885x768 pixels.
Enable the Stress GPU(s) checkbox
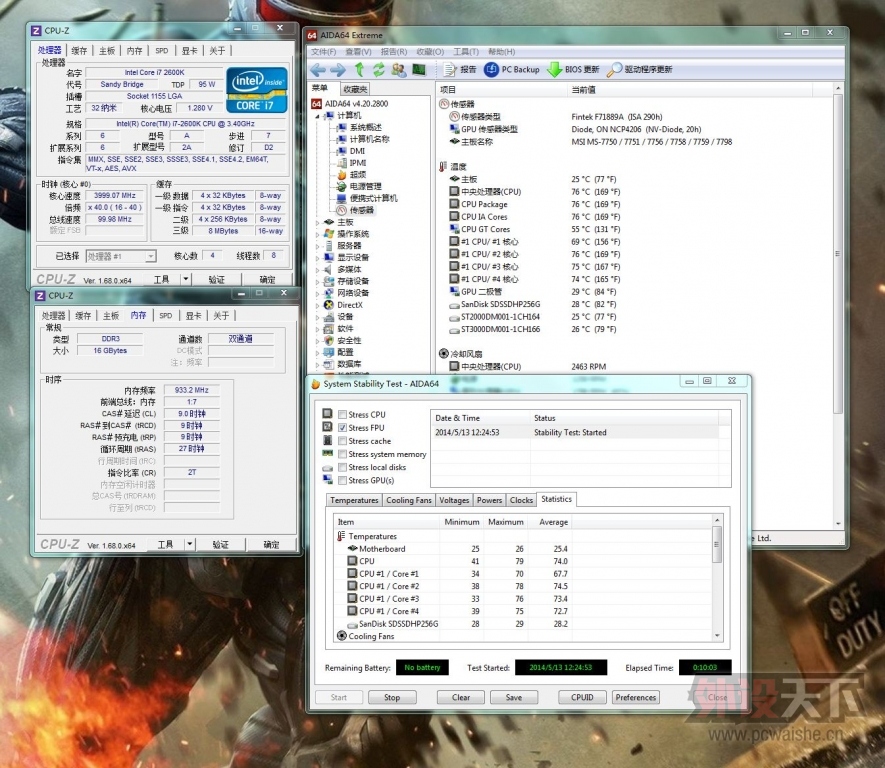pyautogui.click(x=342, y=481)
